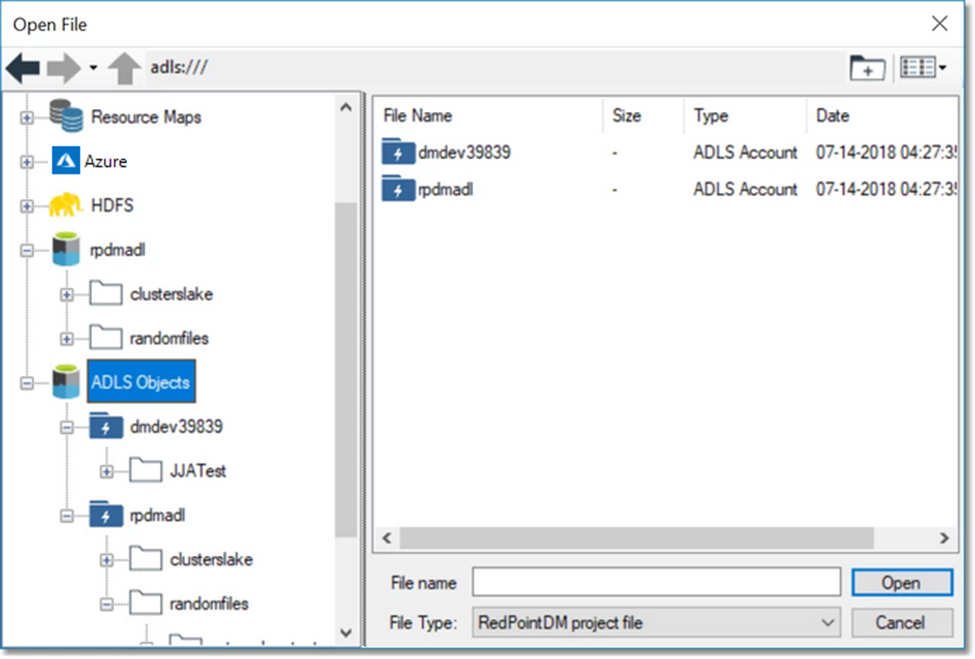Click the ADLS Objects data lake icon
Image resolution: width=975 pixels, height=659 pixels.
click(63, 381)
